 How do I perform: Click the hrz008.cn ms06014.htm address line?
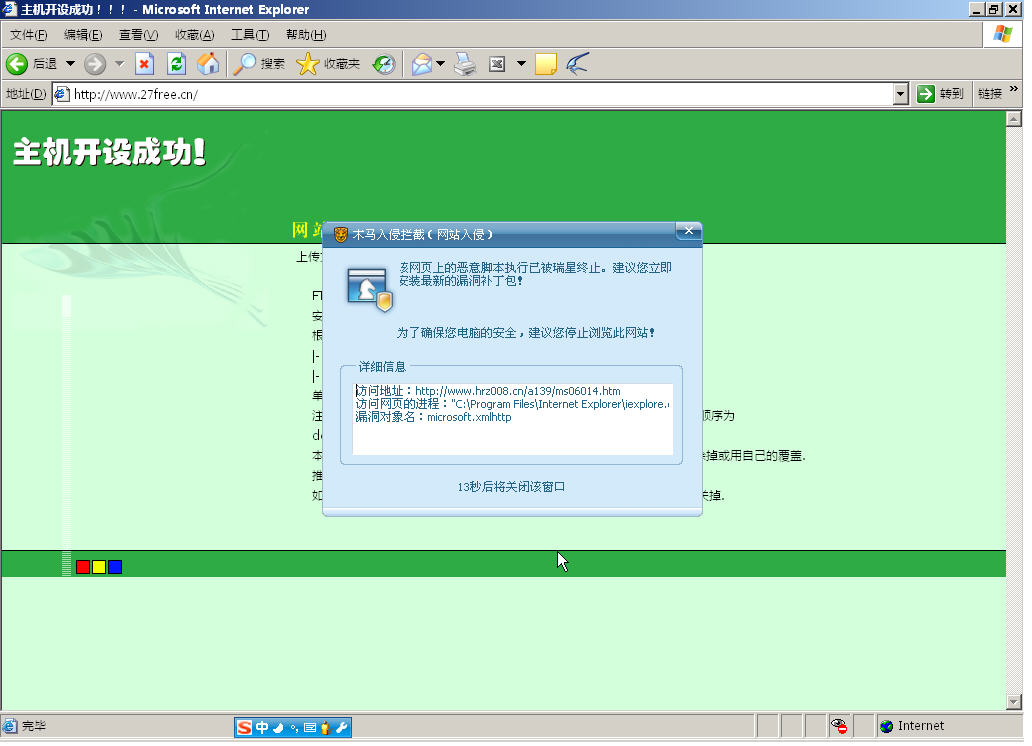coord(488,392)
